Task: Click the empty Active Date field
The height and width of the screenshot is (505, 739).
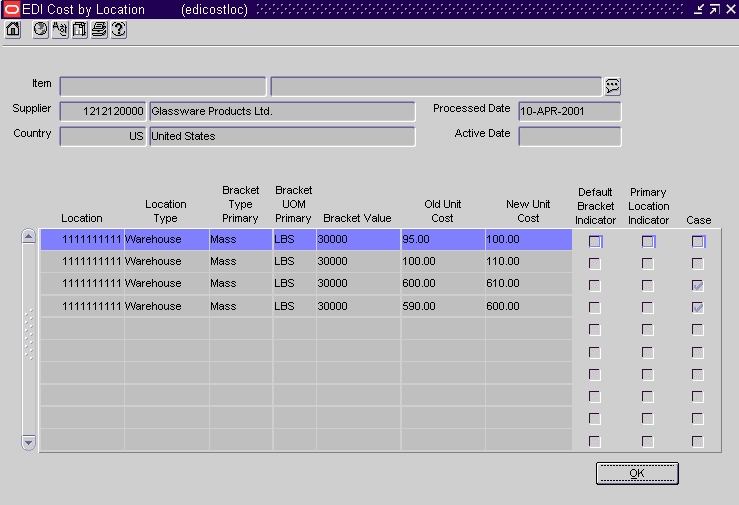Action: coord(570,136)
